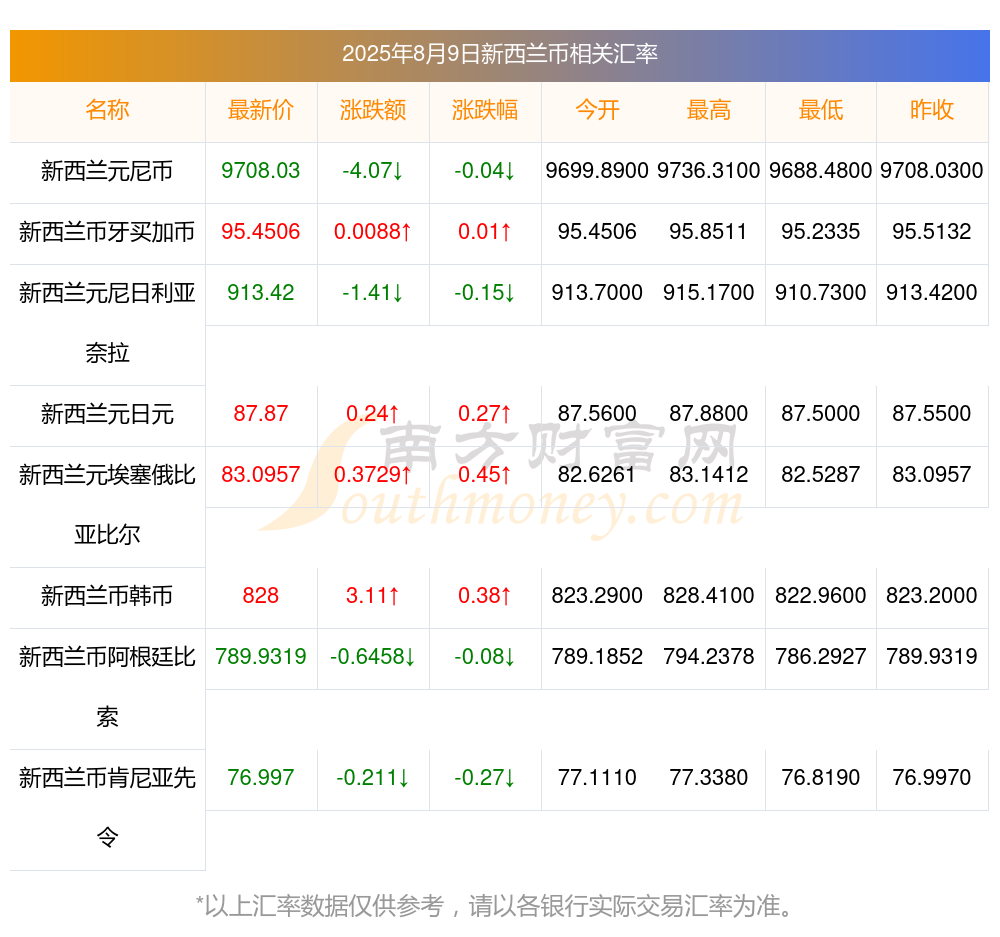Click the southmoney.com watermark logo
The image size is (1000, 937).
pyautogui.click(x=501, y=477)
